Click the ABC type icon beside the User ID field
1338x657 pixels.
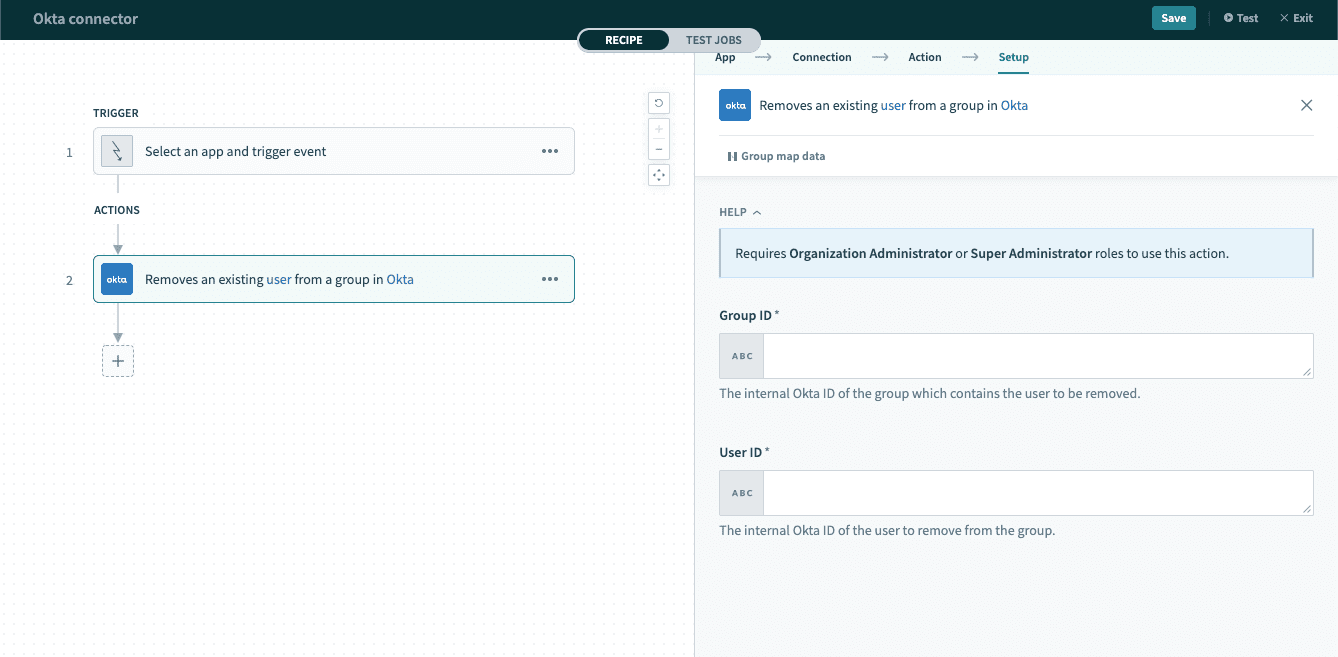pos(740,492)
